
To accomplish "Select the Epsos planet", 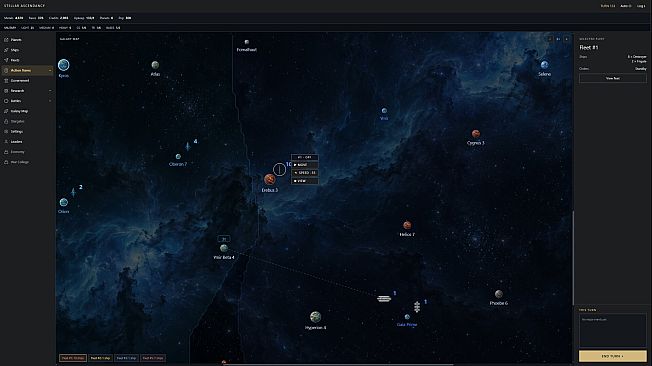I will (x=64, y=65).
